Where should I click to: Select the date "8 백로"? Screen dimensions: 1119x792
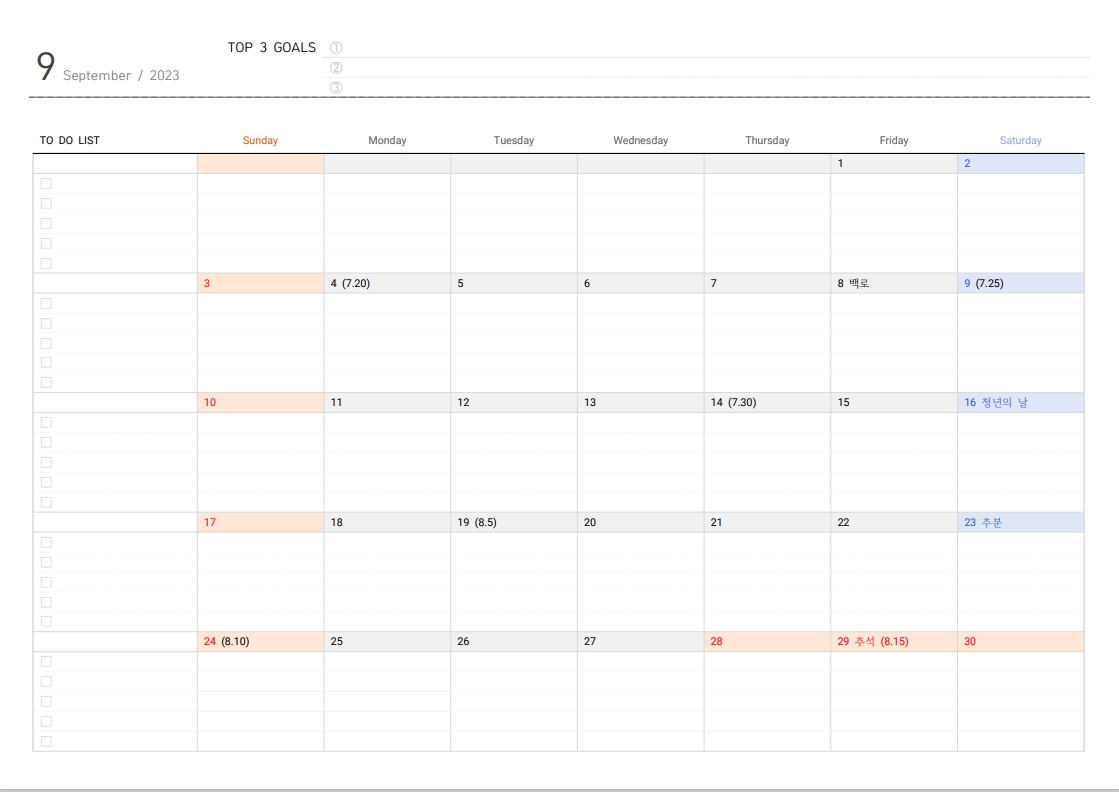894,283
